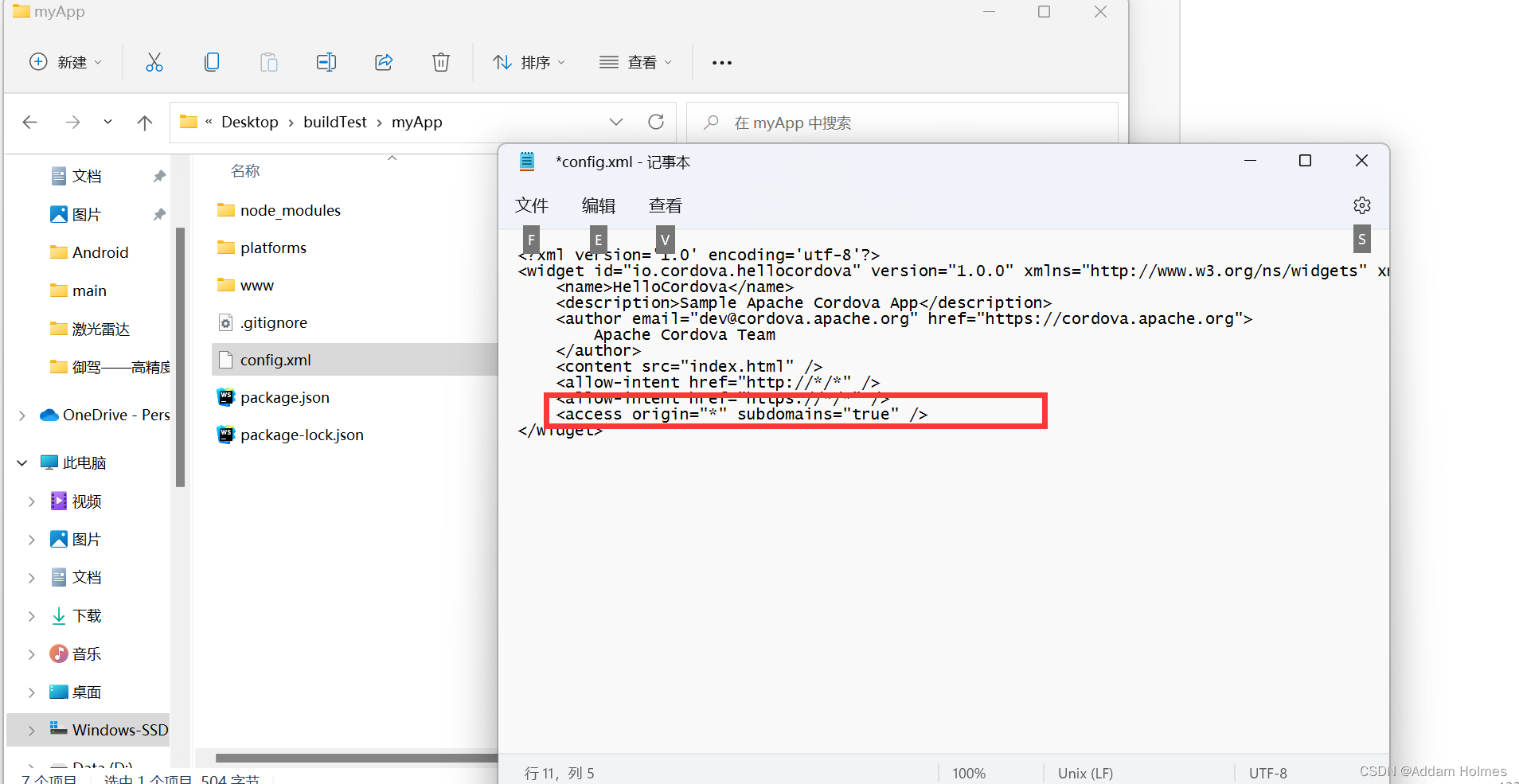The width and height of the screenshot is (1519, 784).
Task: Copy the selected file with the copy icon
Action: click(x=211, y=61)
